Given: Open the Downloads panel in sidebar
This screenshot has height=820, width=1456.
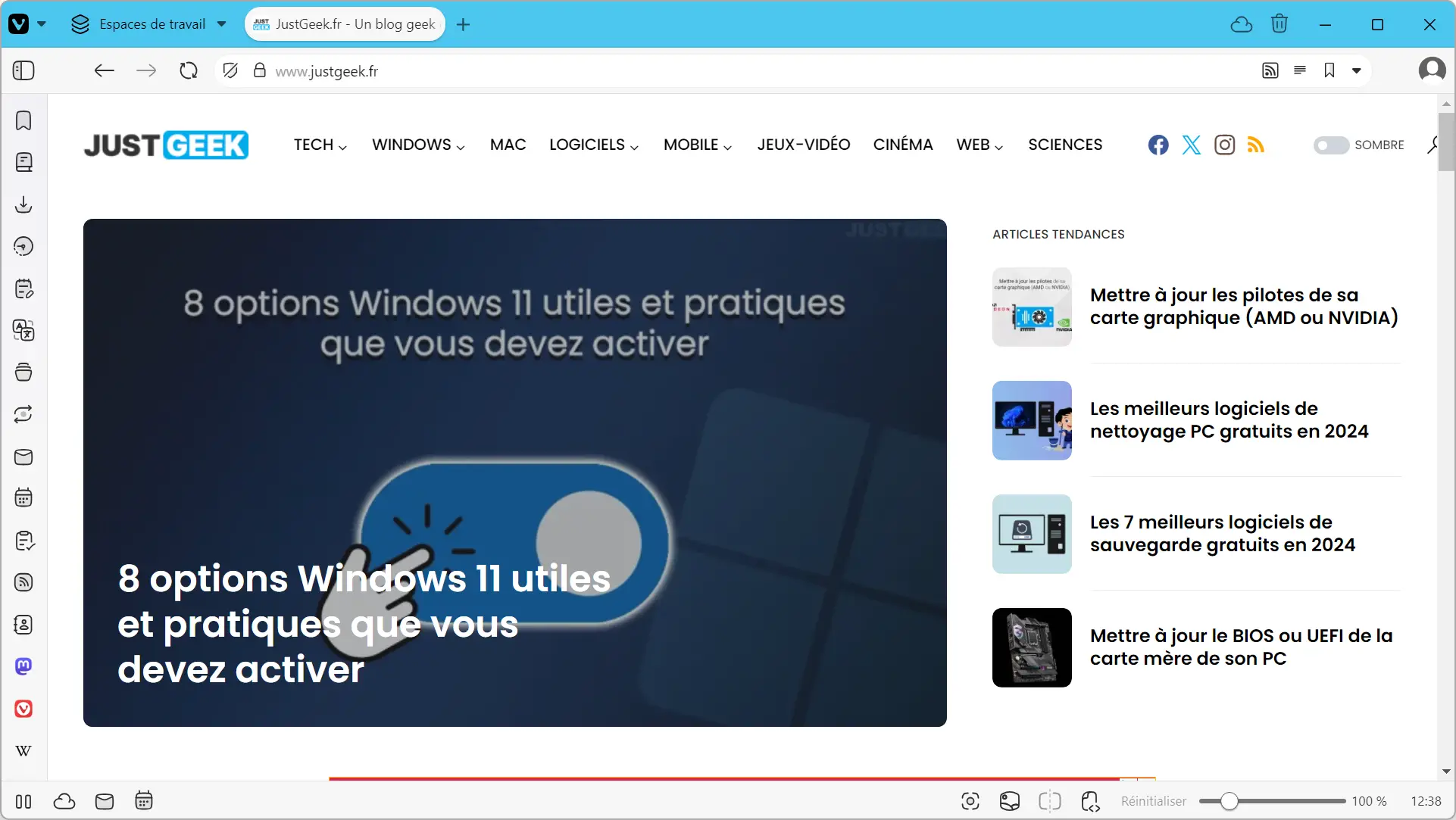Looking at the screenshot, I should [x=24, y=204].
